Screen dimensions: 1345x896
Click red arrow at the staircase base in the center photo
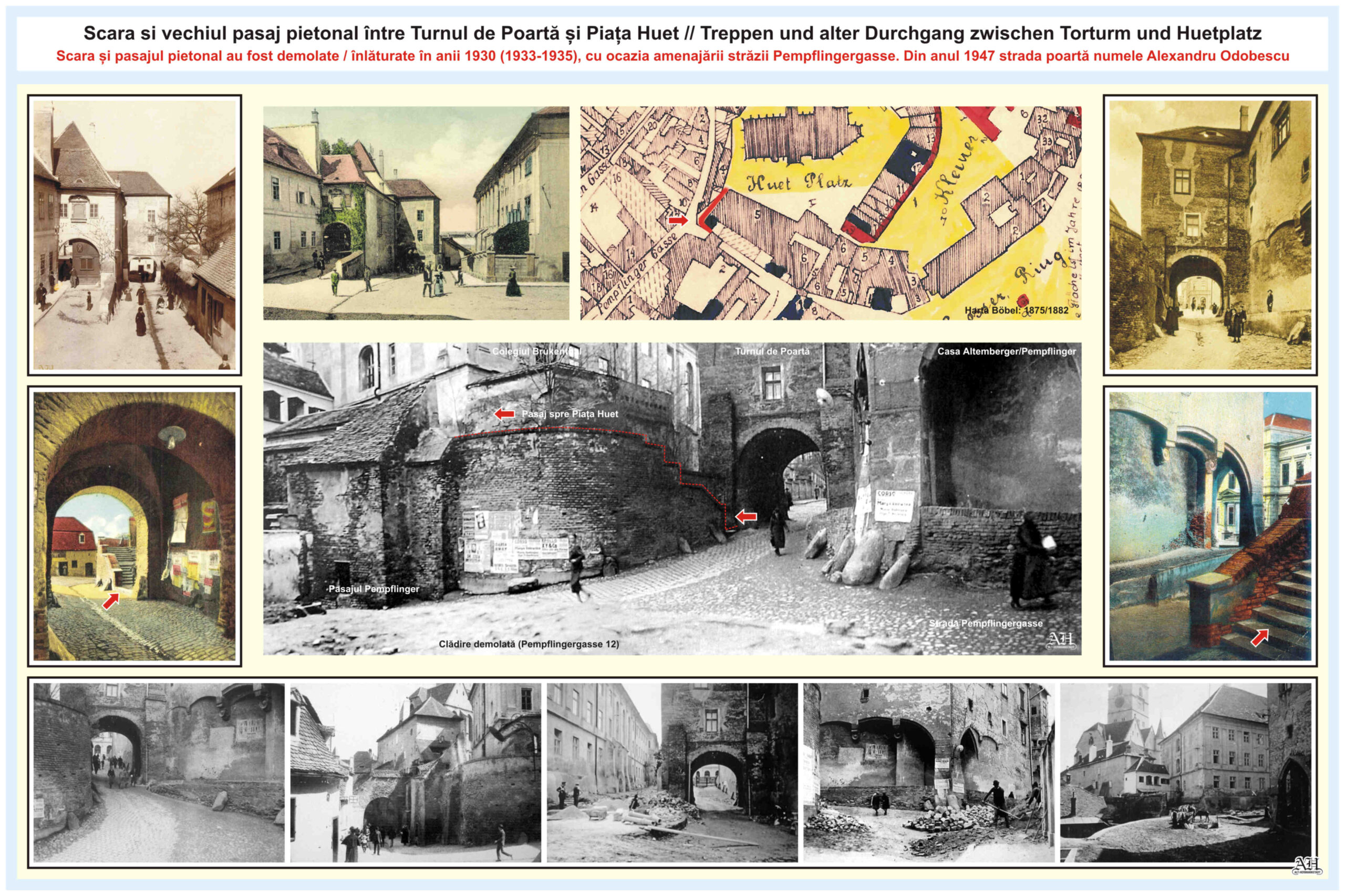(746, 517)
